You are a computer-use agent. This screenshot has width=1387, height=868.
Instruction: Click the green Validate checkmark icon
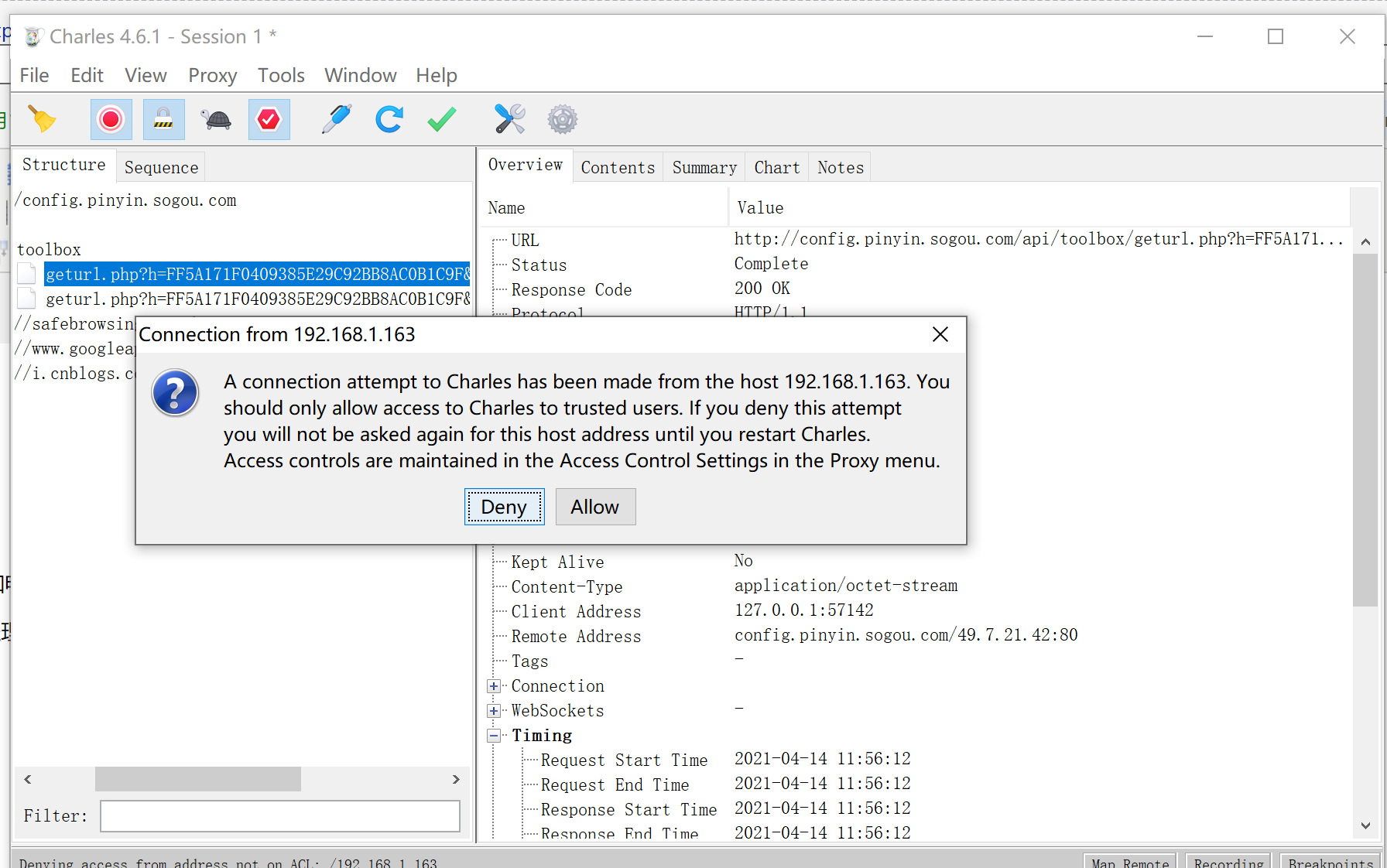pyautogui.click(x=441, y=120)
